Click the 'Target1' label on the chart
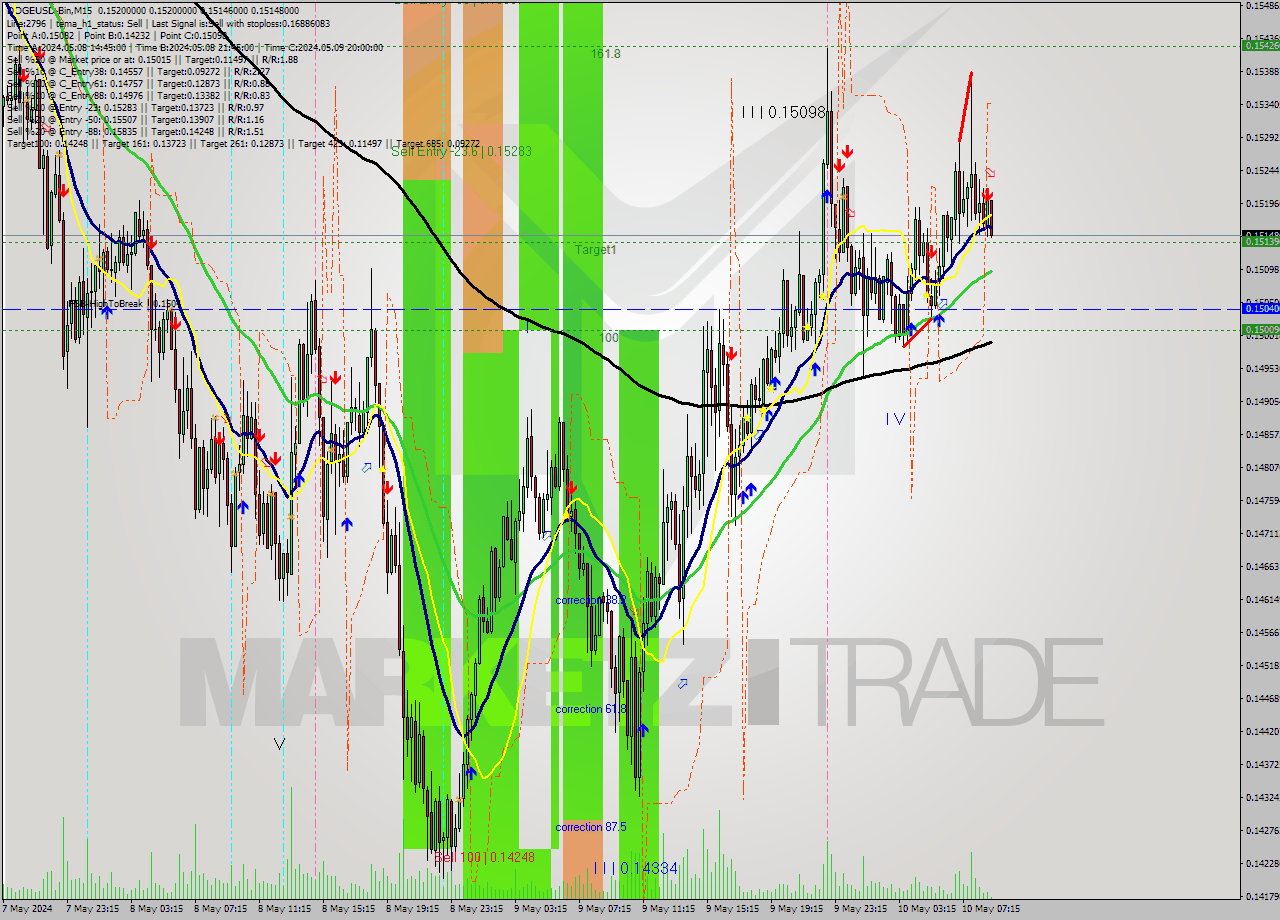This screenshot has width=1280, height=920. (595, 249)
